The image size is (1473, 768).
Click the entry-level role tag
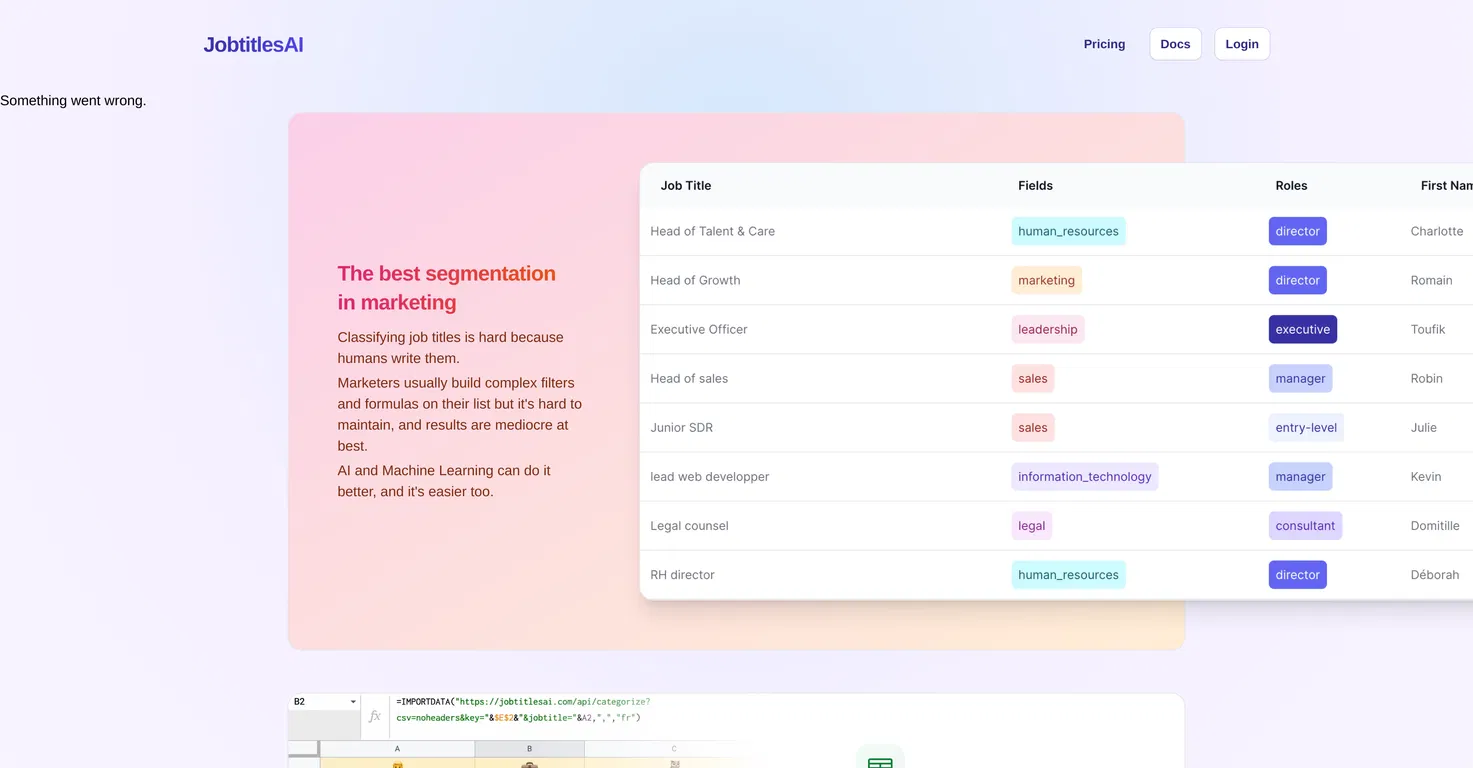click(x=1306, y=427)
